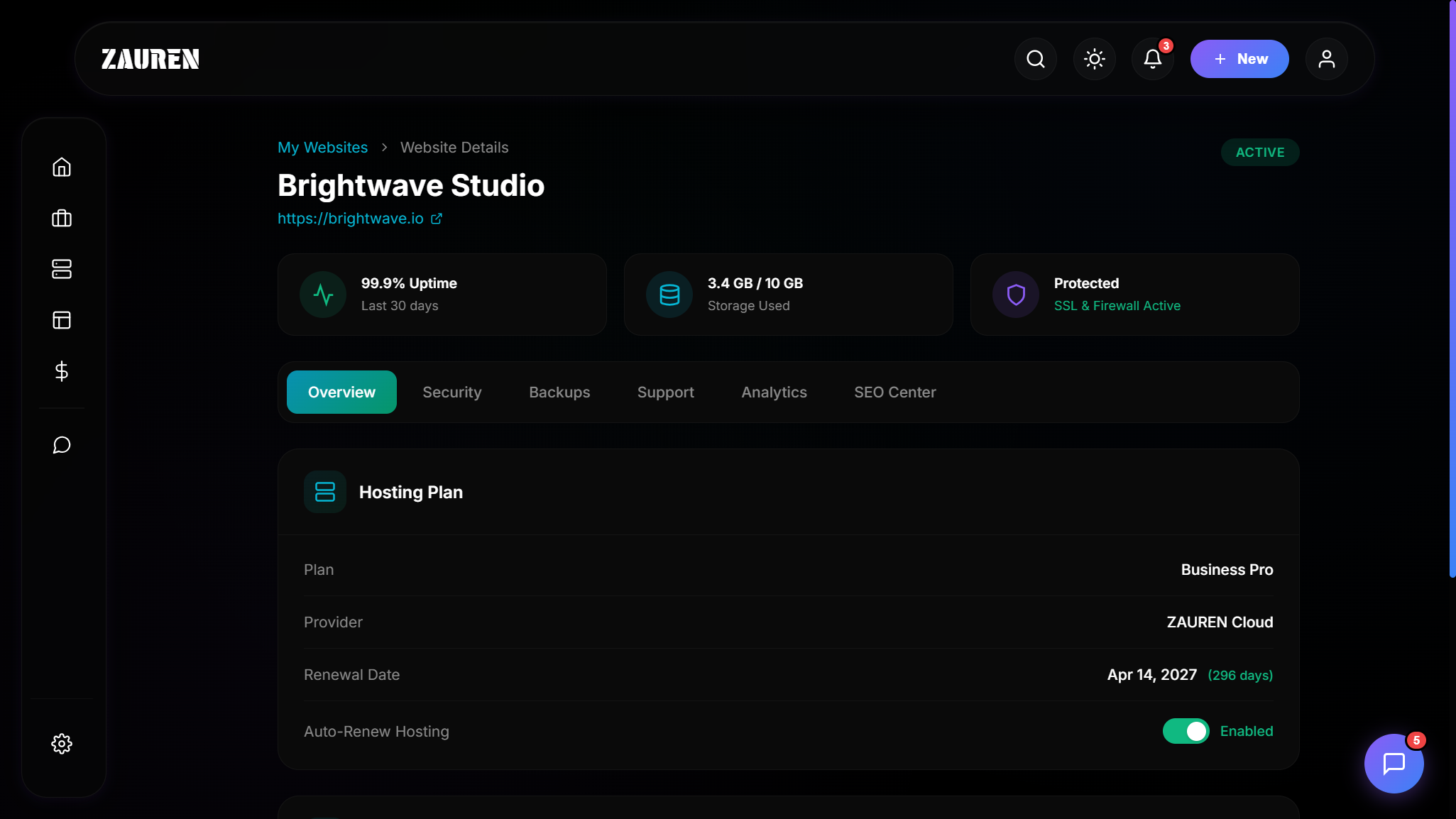
Task: Click the uptime pulse icon
Action: coord(323,295)
